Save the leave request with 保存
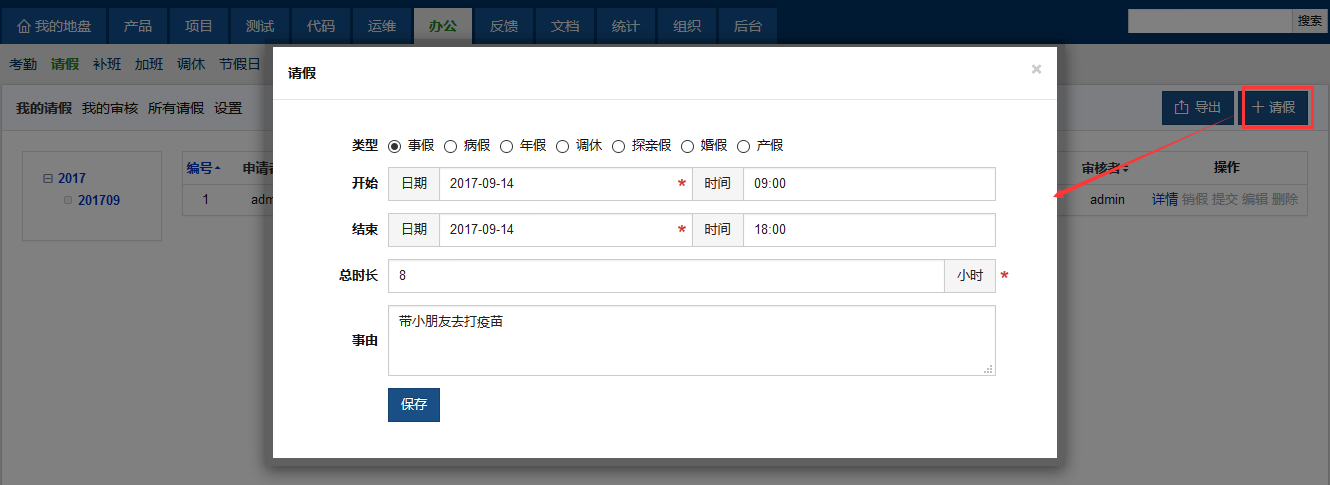This screenshot has width=1330, height=485. coord(414,405)
